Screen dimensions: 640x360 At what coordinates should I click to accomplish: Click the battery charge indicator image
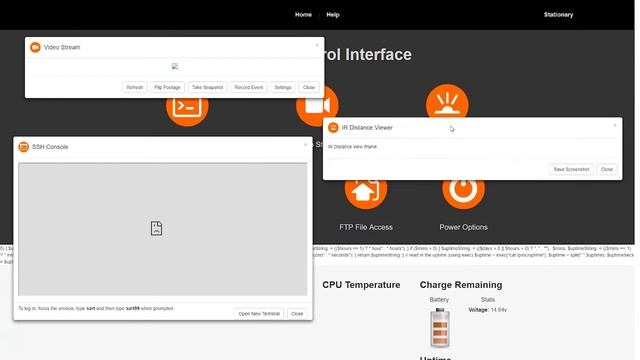440,327
